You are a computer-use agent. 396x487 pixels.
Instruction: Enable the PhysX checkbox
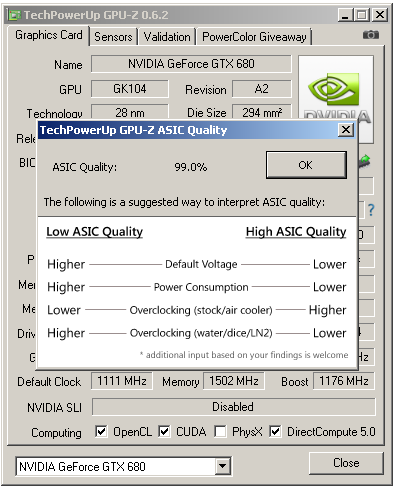pyautogui.click(x=220, y=432)
